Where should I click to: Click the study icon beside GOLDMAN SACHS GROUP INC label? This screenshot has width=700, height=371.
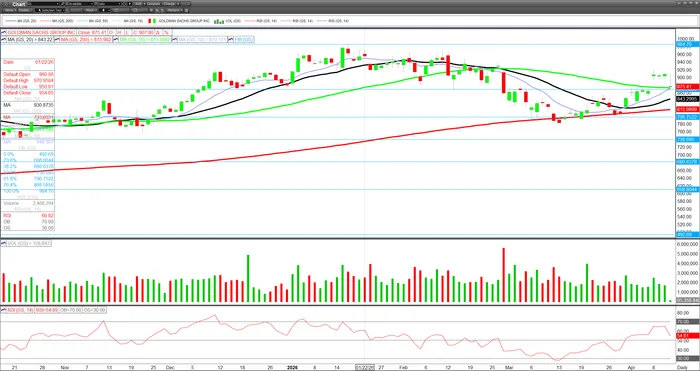point(4,33)
